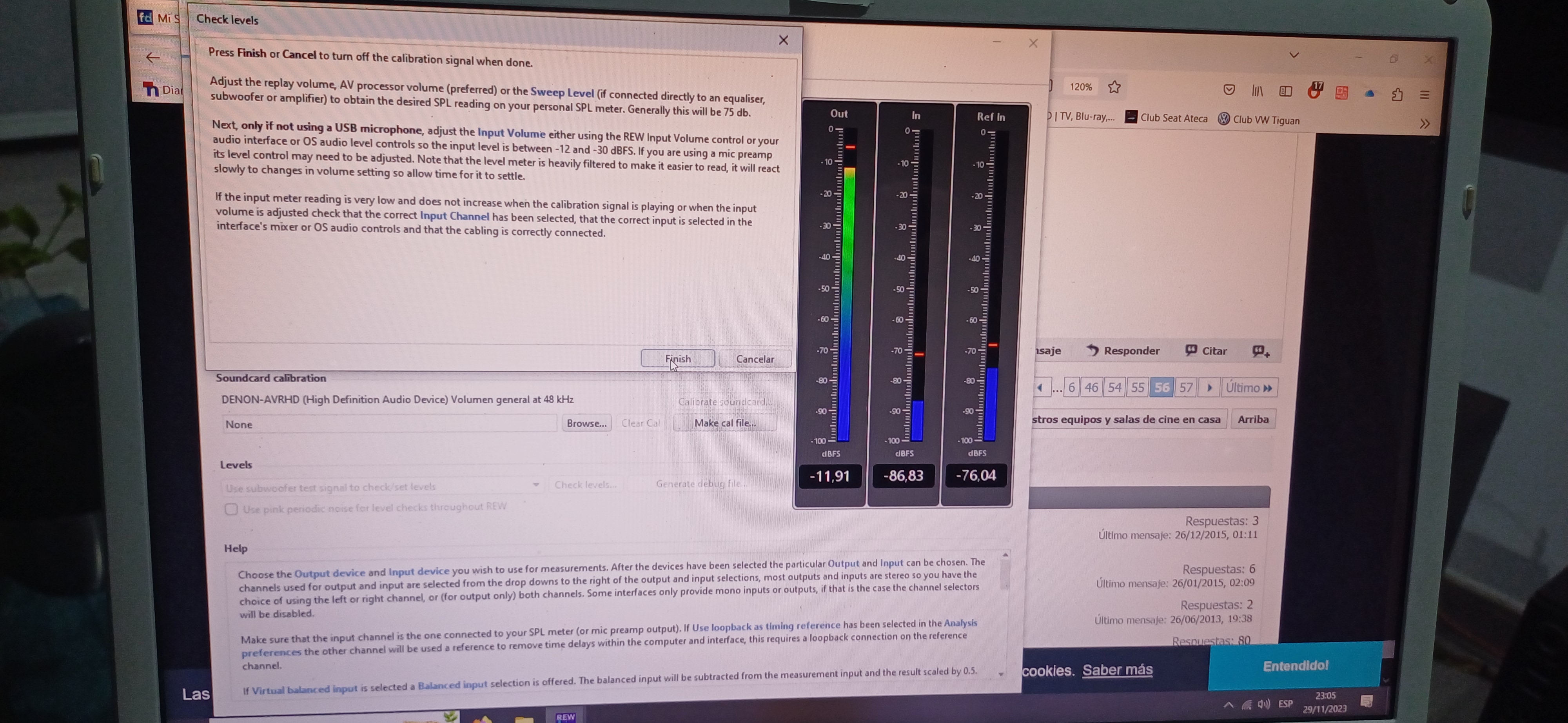The width and height of the screenshot is (1568, 723).
Task: Click the Check levels button under Levels
Action: click(585, 485)
